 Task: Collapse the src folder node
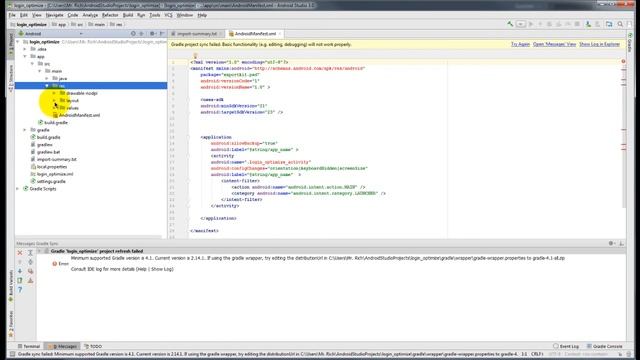click(32, 64)
